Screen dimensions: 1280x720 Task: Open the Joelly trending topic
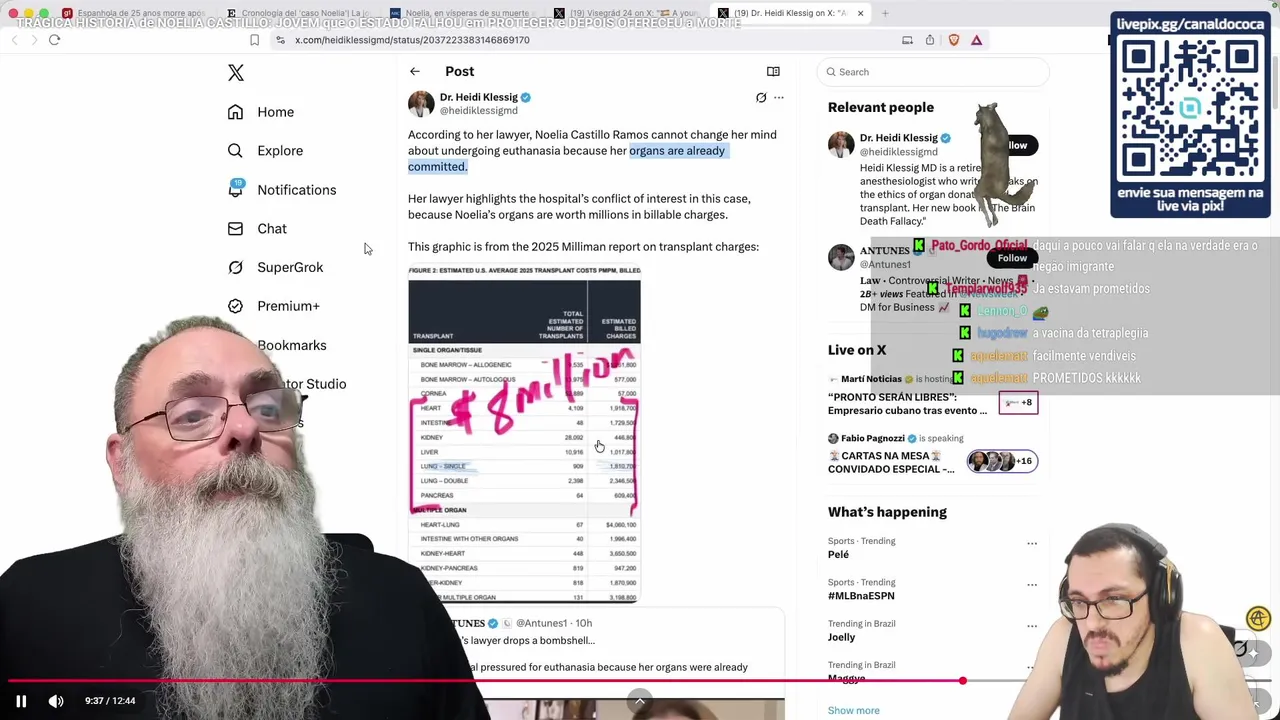[841, 637]
